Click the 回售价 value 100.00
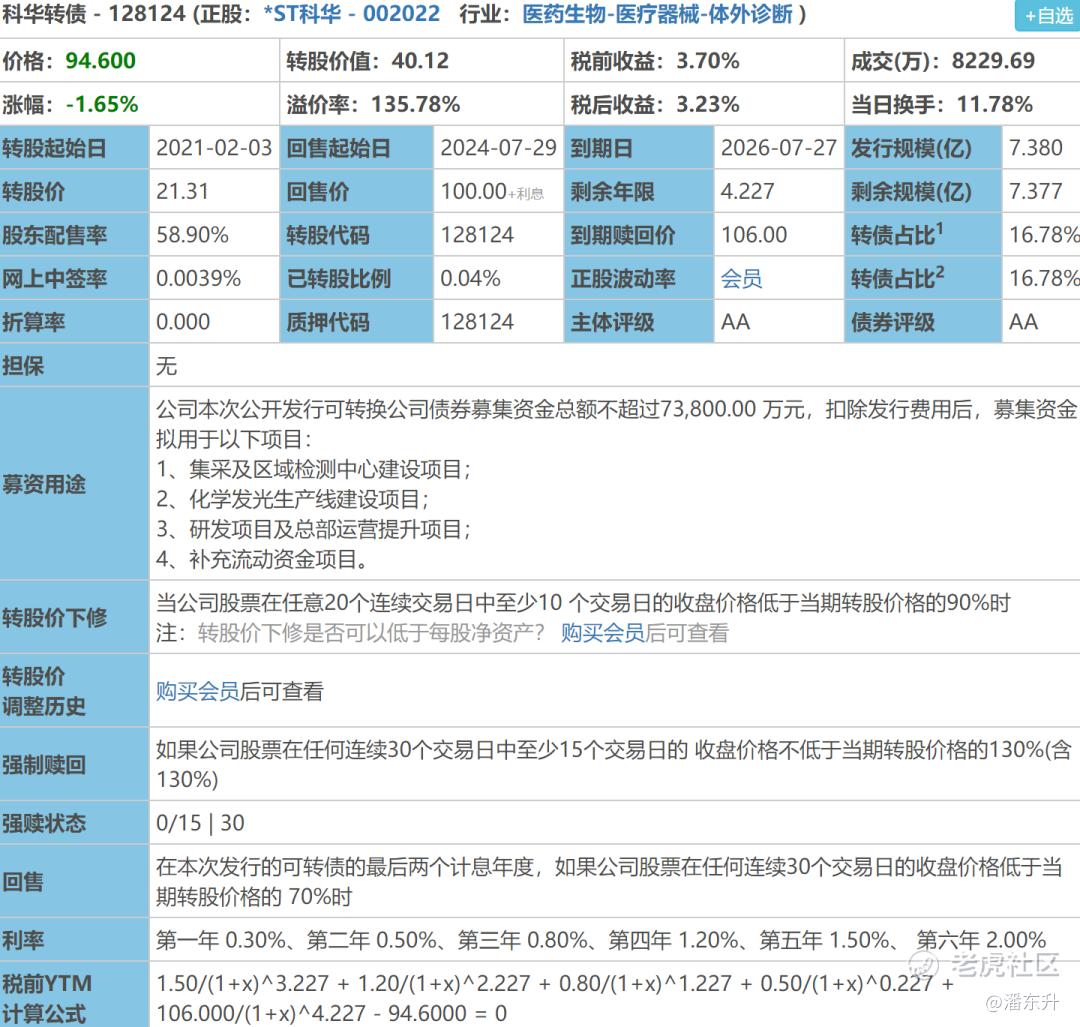Viewport: 1080px width, 1027px height. tap(473, 191)
